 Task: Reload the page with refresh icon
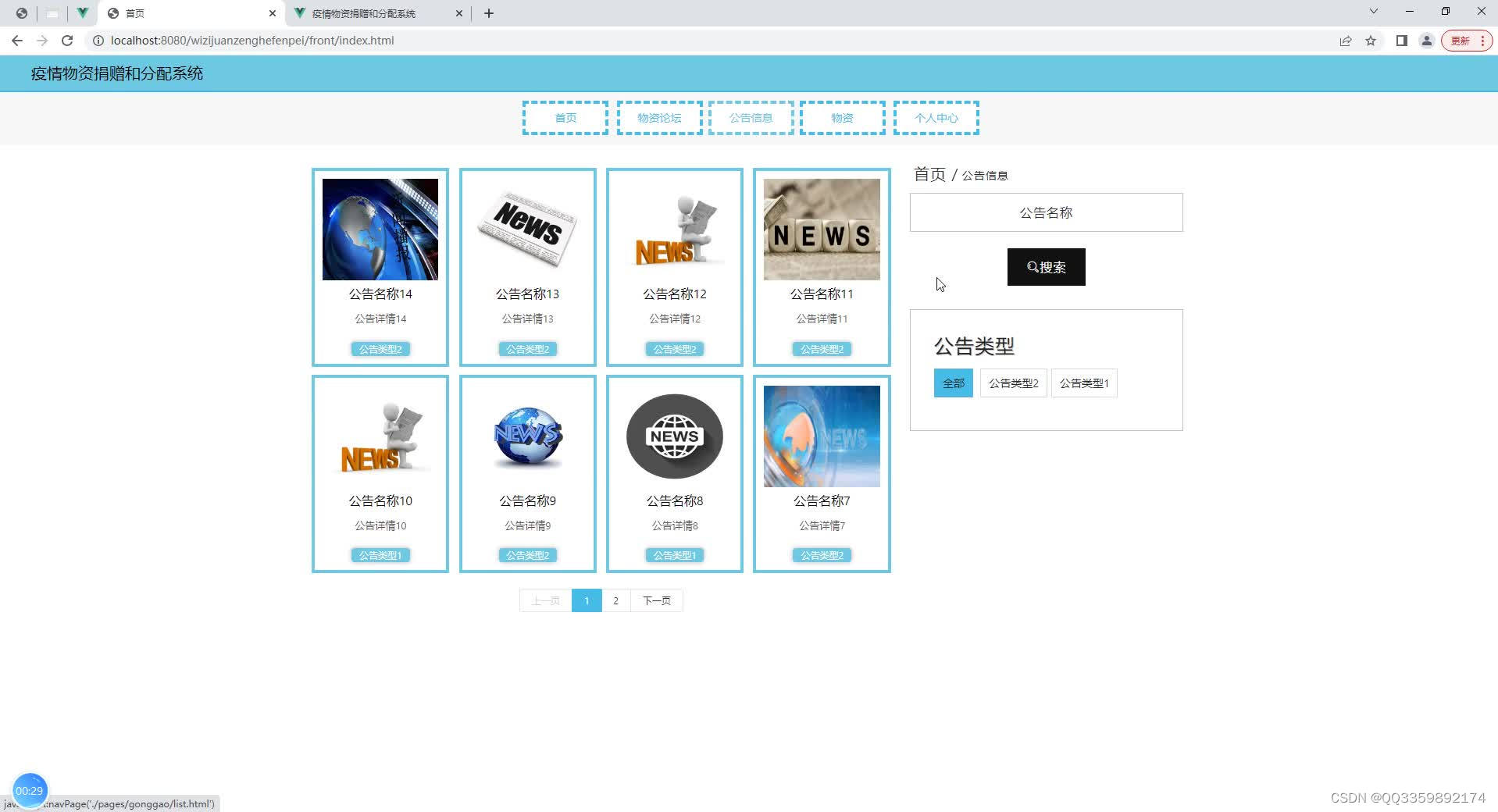tap(67, 41)
